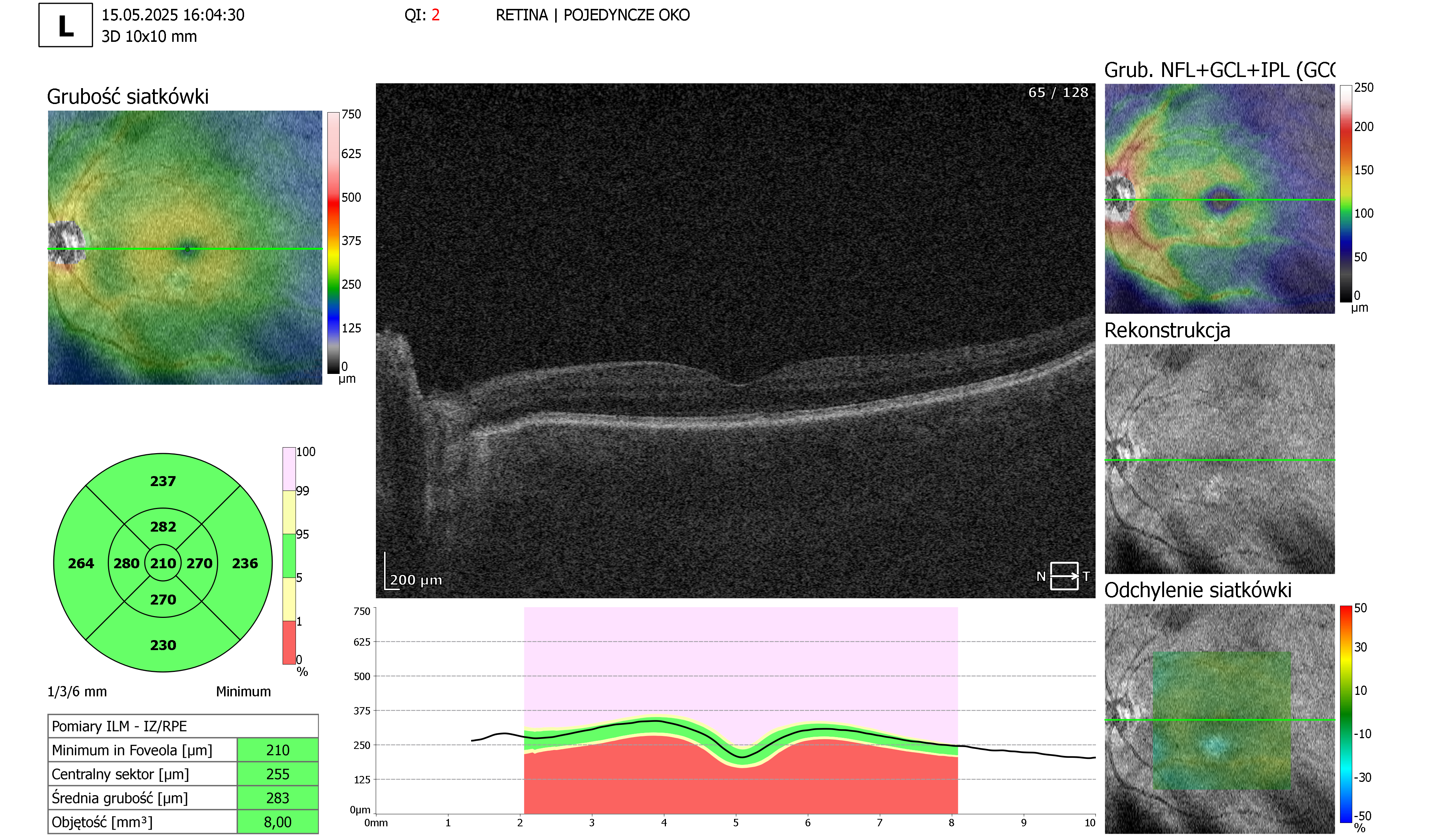Click the 1/3/6 mm grid size label
1430x840 pixels.
pyautogui.click(x=77, y=692)
